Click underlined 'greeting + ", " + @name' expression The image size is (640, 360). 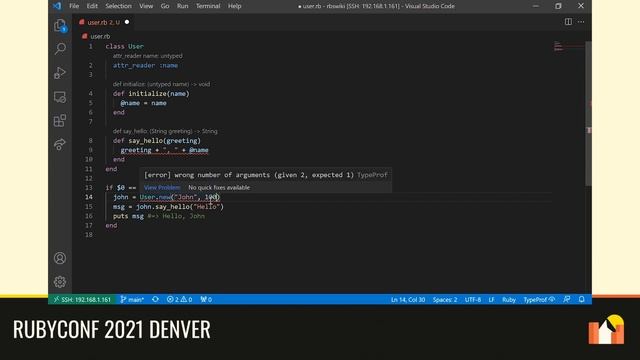[164, 150]
